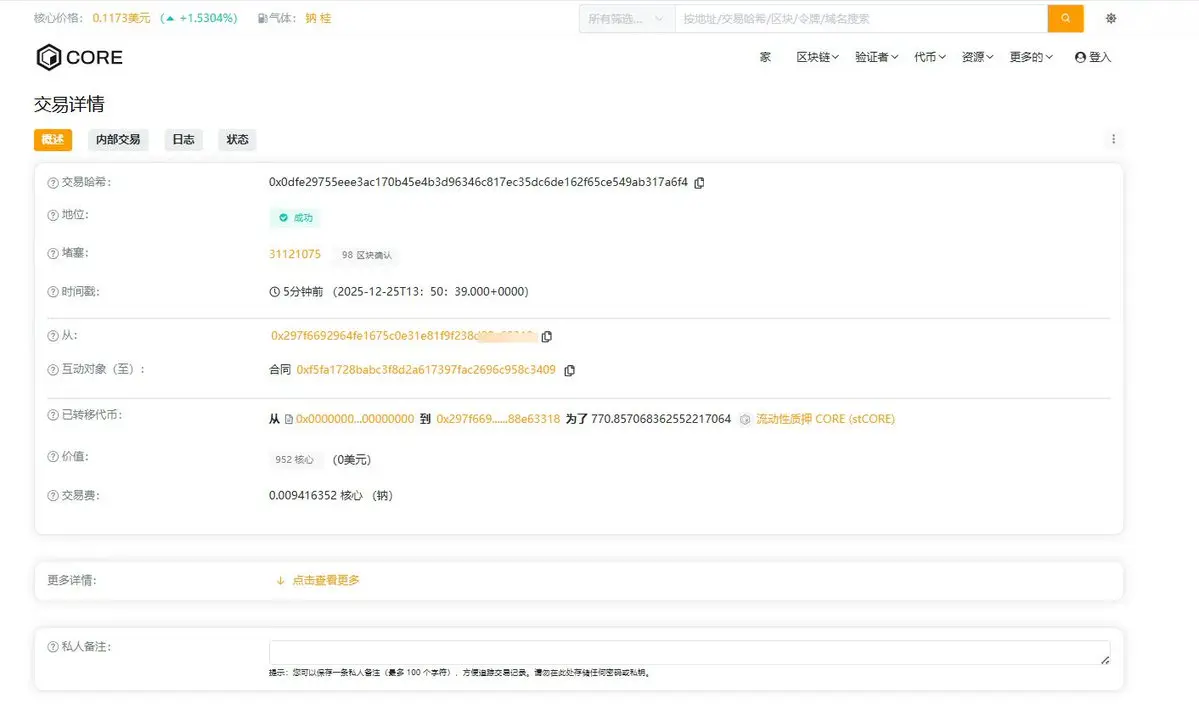
Task: Copy the From address
Action: (x=547, y=336)
